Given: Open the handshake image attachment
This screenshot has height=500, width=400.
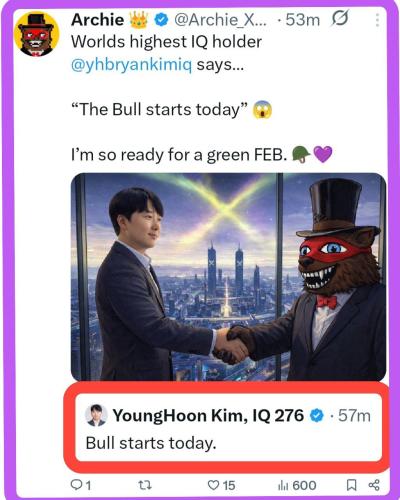Looking at the screenshot, I should point(228,277).
